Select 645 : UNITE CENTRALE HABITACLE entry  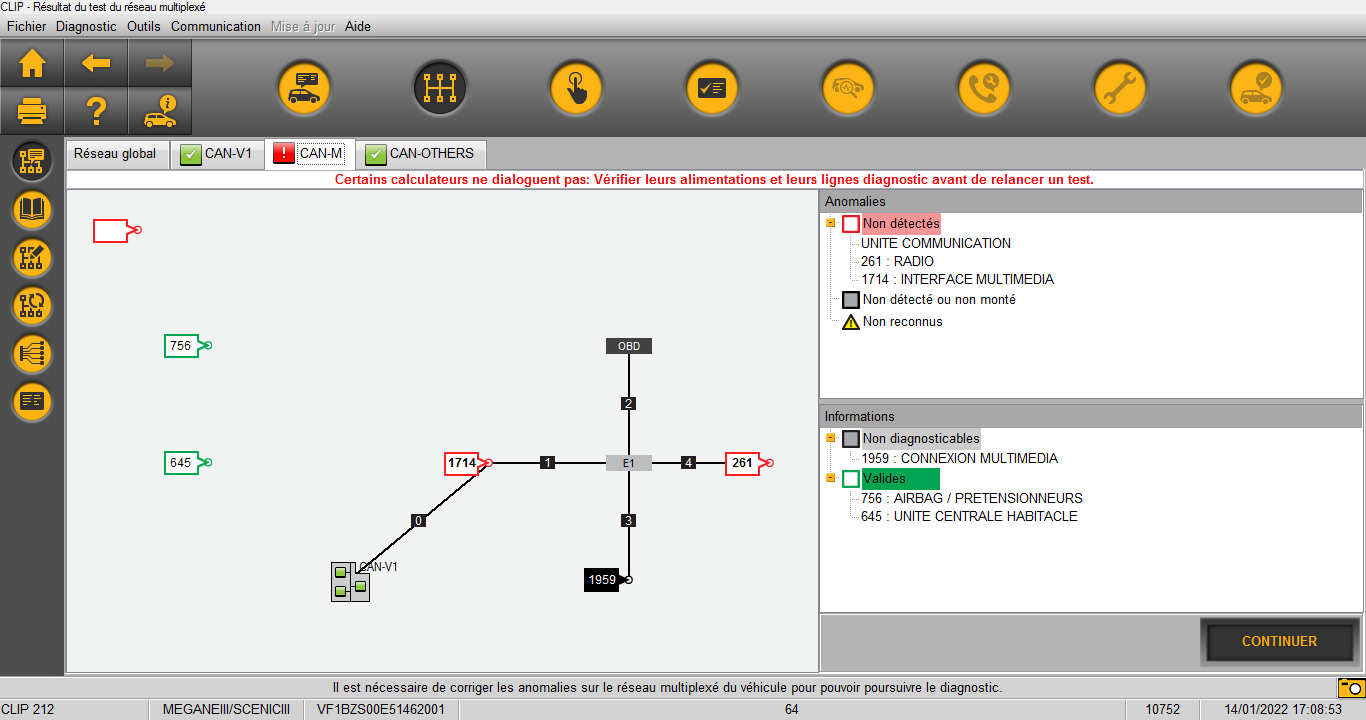(970, 517)
